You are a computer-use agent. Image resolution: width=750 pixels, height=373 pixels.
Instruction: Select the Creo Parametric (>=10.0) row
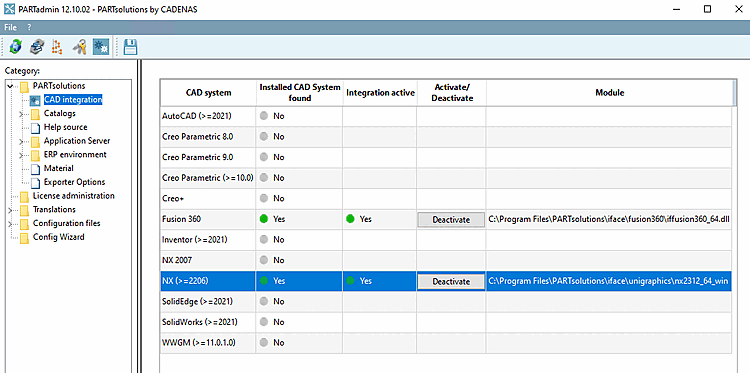pyautogui.click(x=446, y=178)
